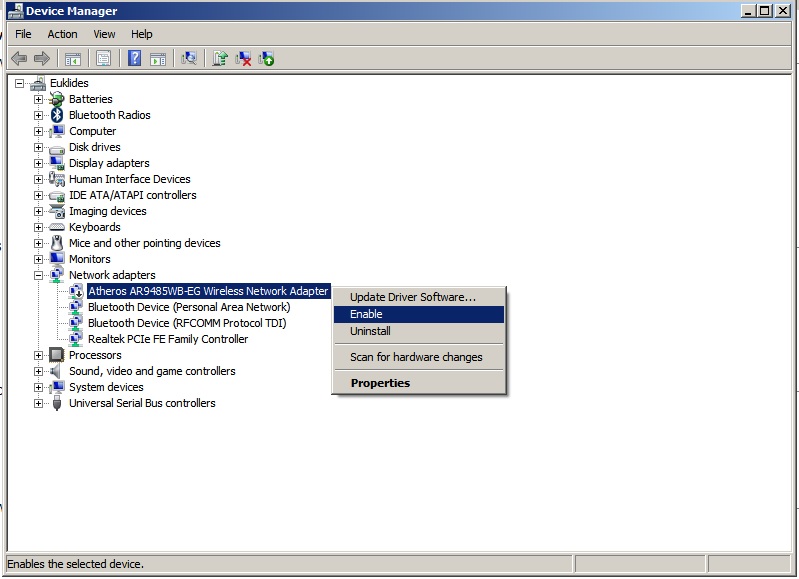
Task: Click the mouse icon for pointing devices
Action: tap(57, 243)
